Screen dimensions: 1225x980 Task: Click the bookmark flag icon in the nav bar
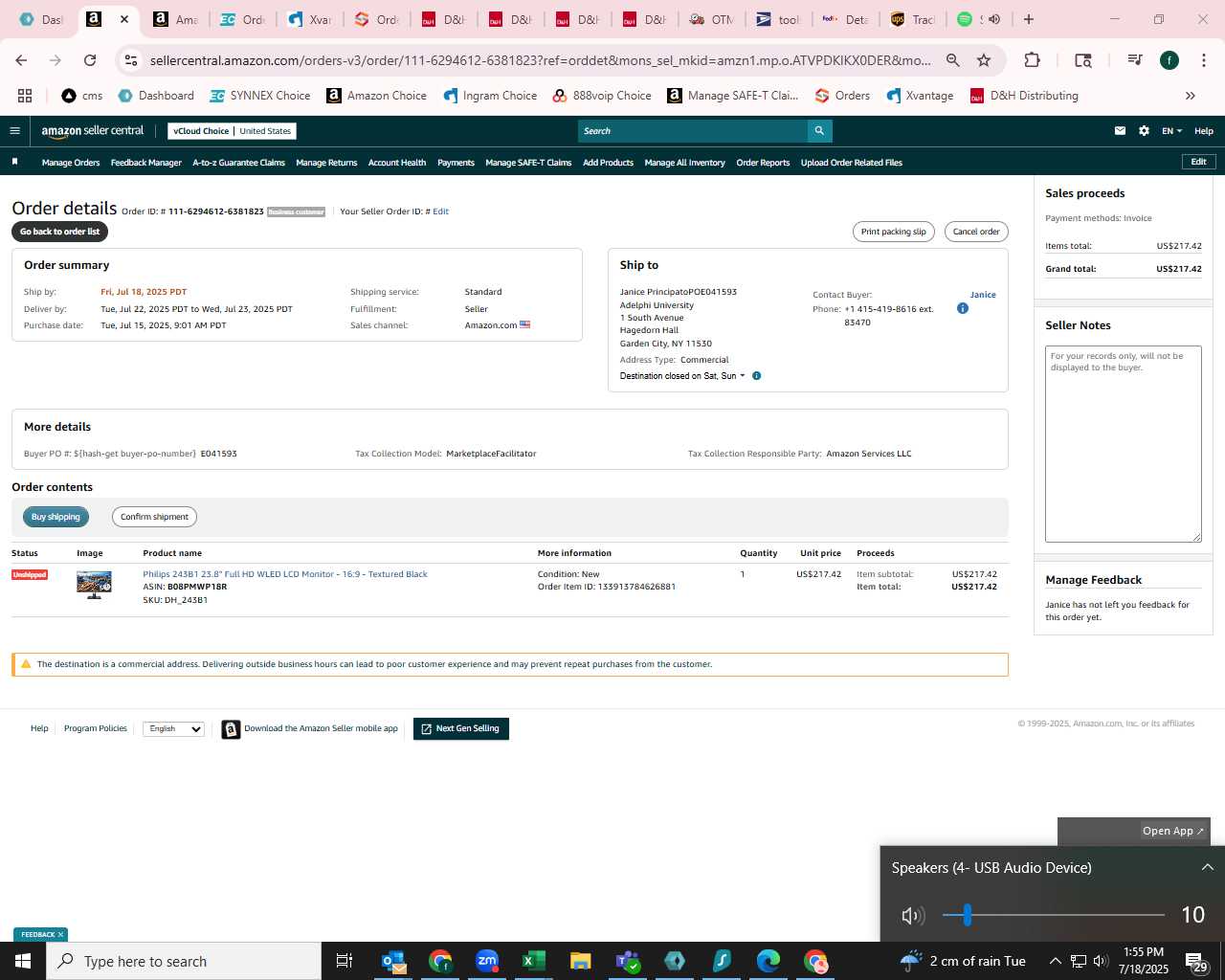[14, 162]
